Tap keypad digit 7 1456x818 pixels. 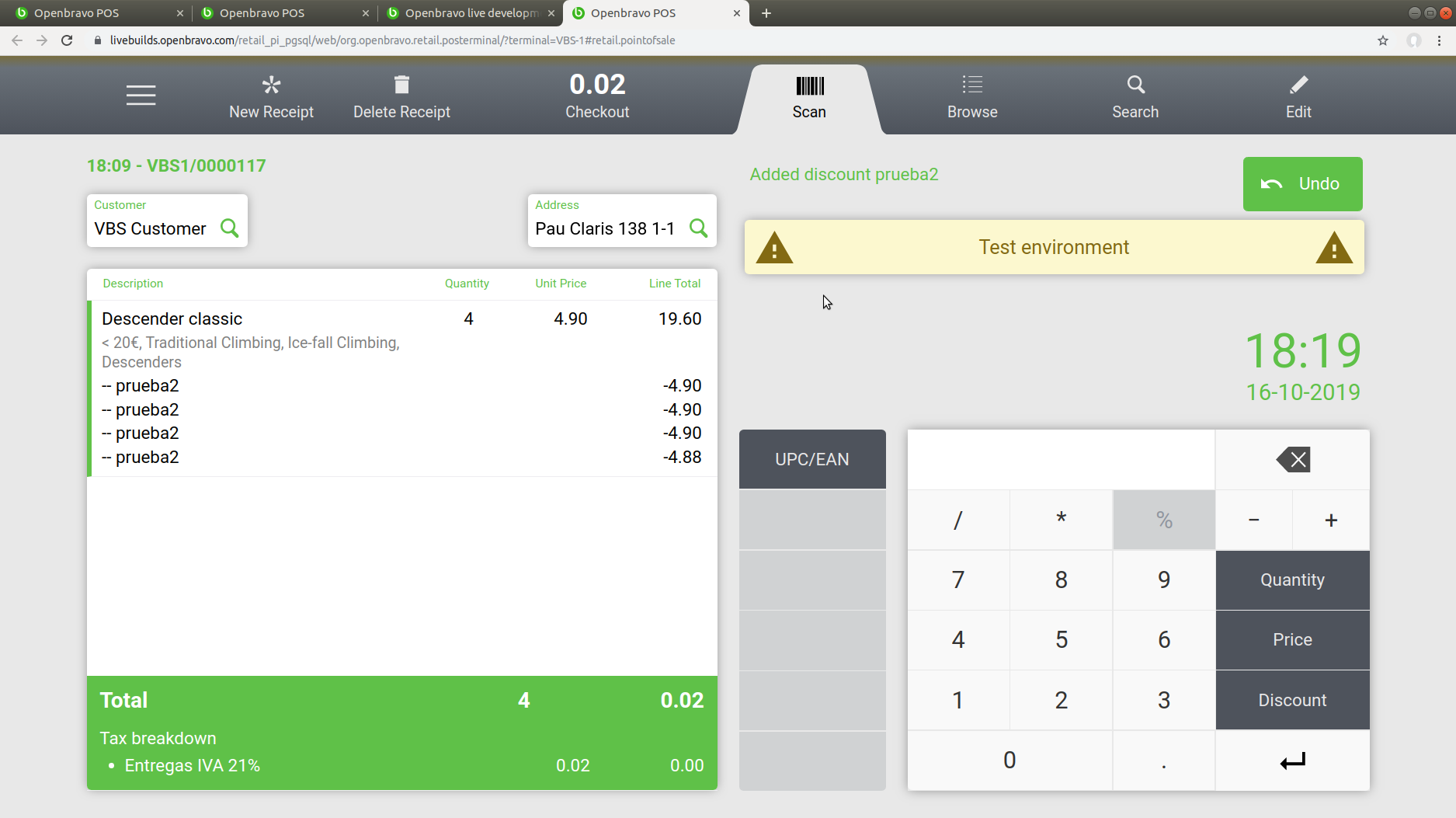[x=958, y=580]
